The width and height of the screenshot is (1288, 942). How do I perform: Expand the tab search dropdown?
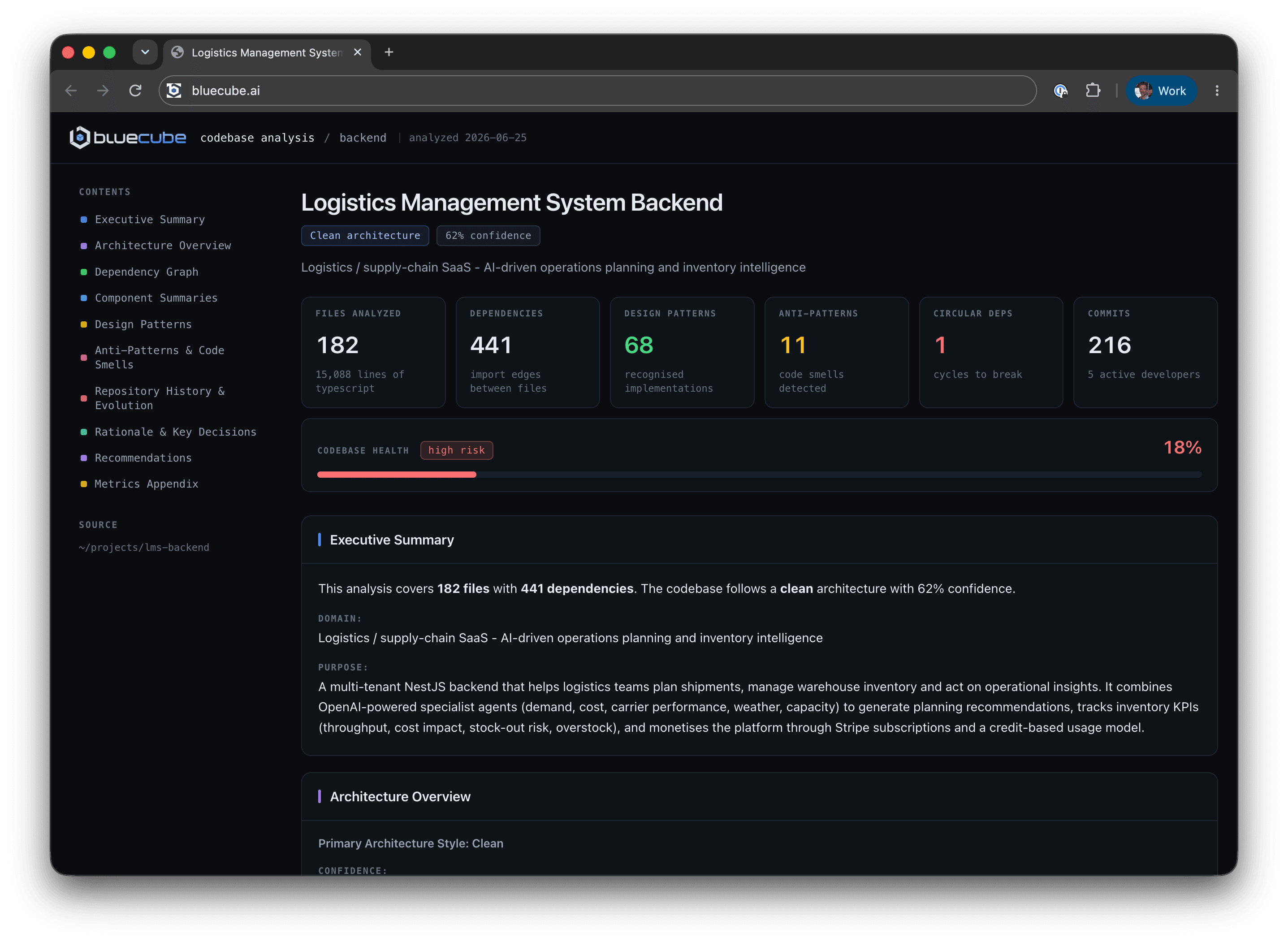tap(145, 52)
